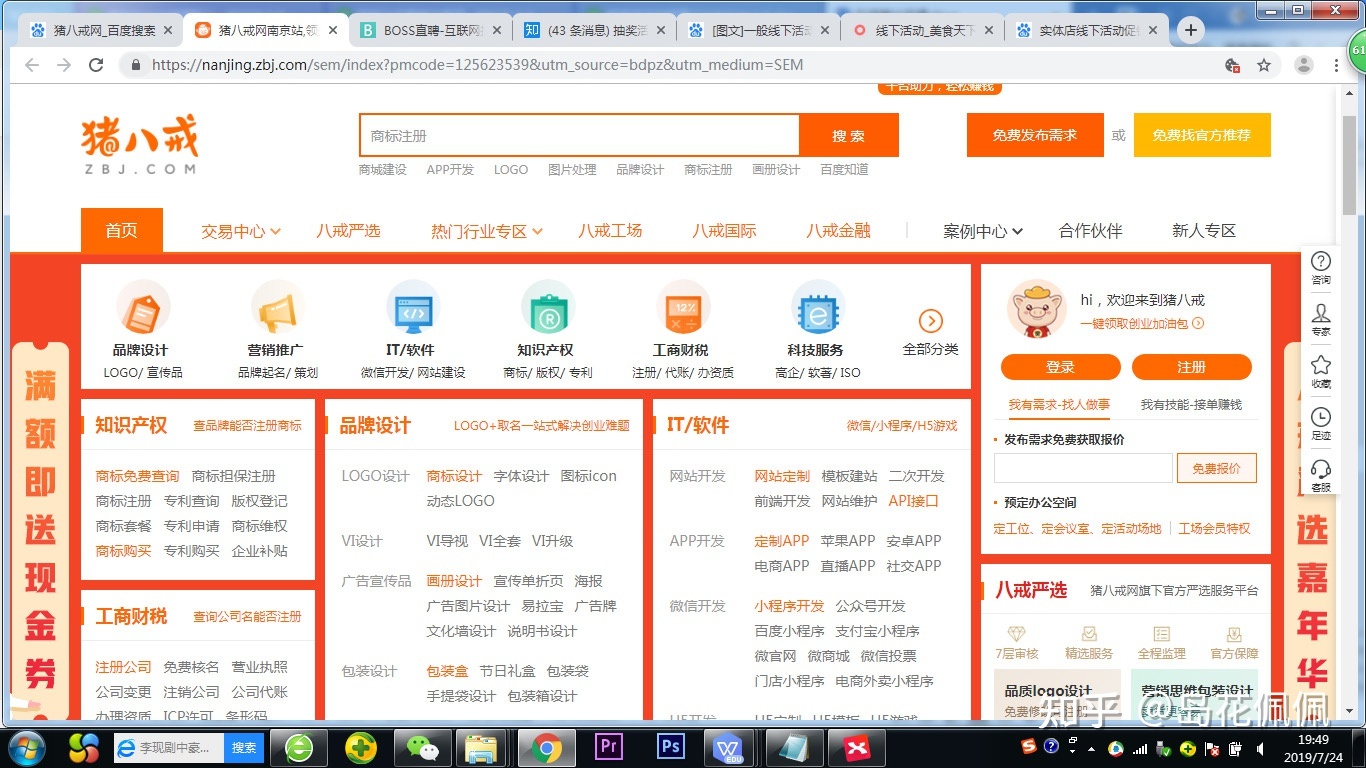Reload the page with the refresh icon

click(96, 65)
